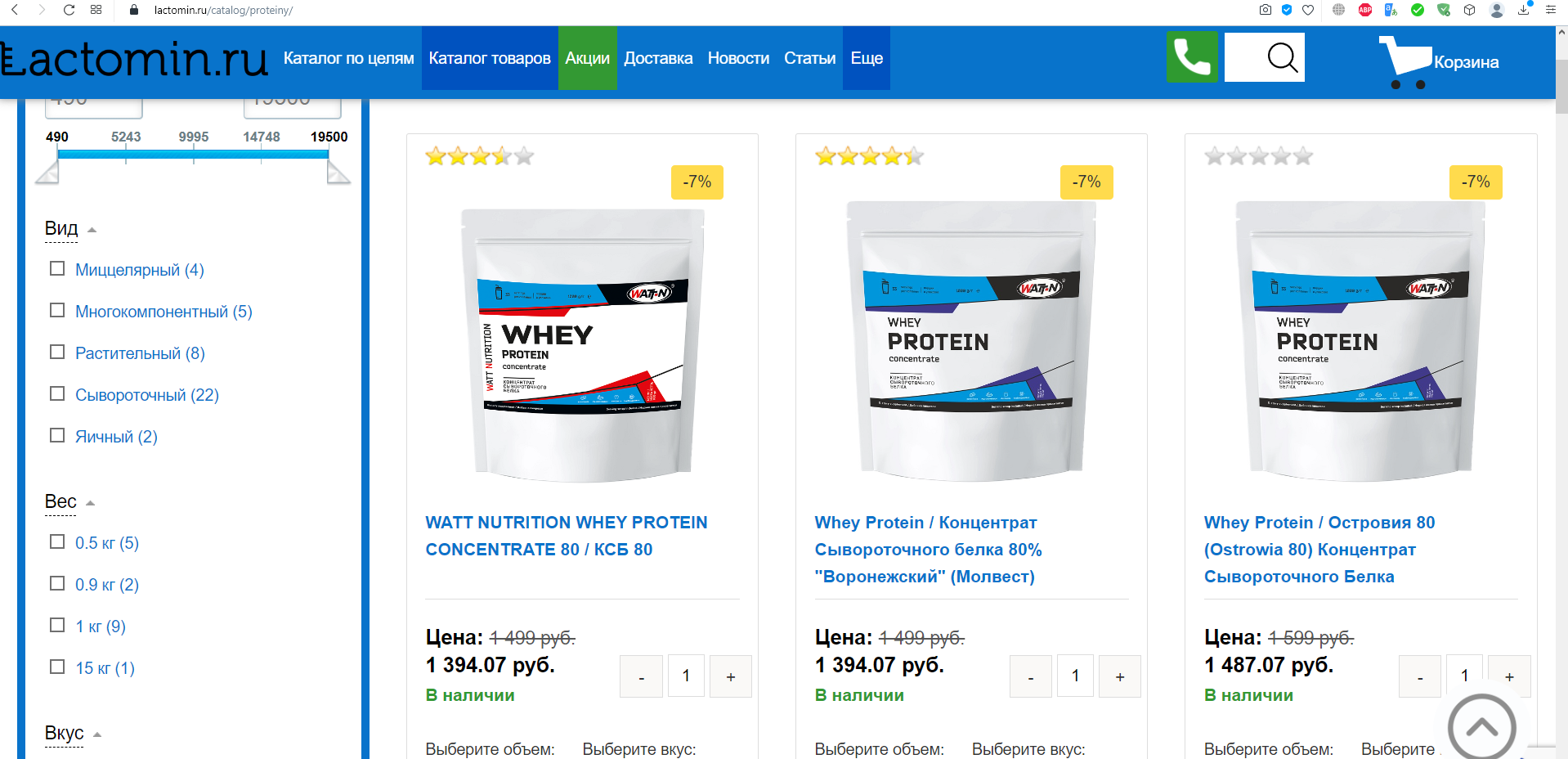Image resolution: width=1568 pixels, height=759 pixels.
Task: Open the shopping cart icon
Action: tap(1406, 61)
